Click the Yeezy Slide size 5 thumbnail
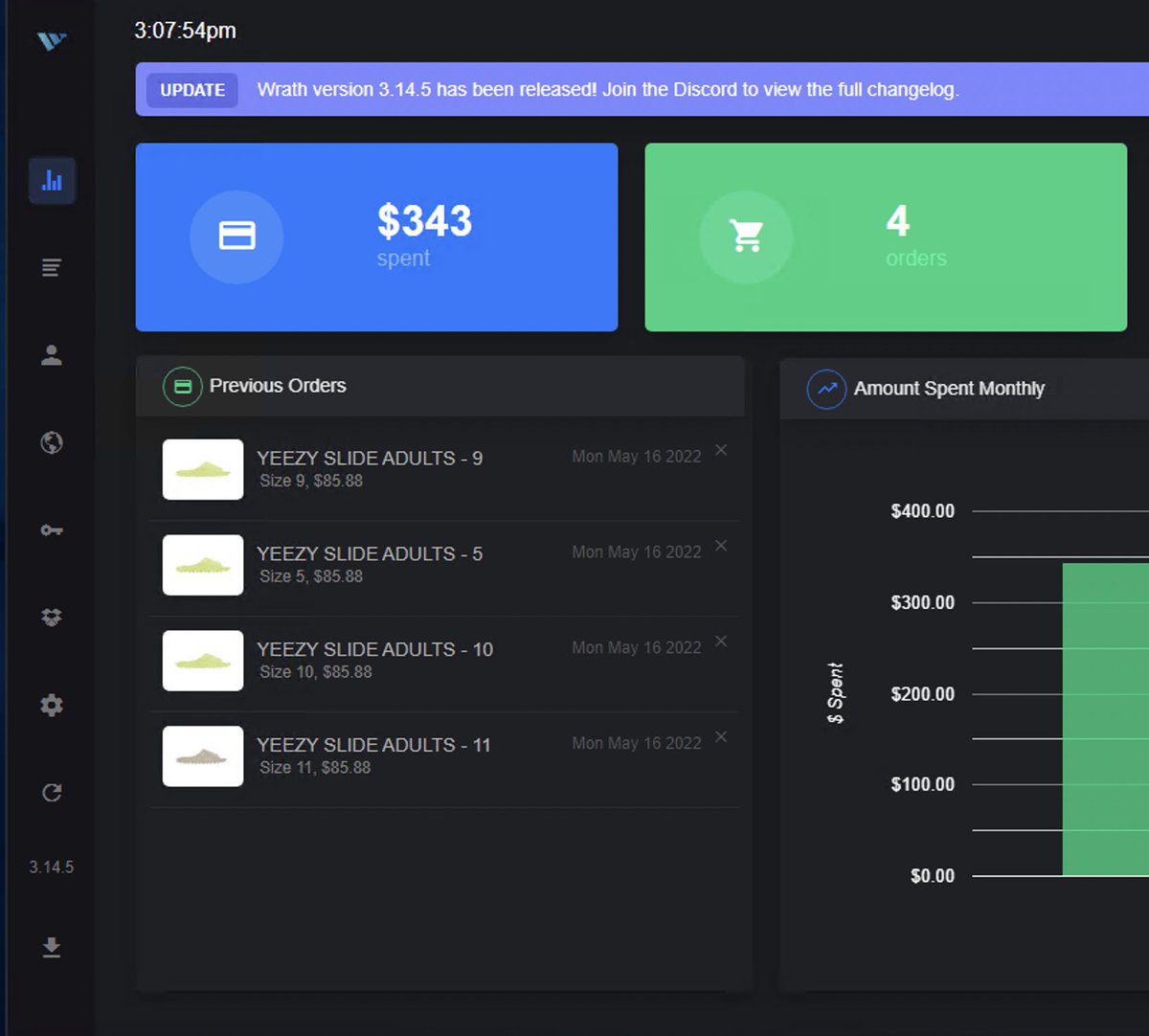The image size is (1149, 1036). [203, 565]
